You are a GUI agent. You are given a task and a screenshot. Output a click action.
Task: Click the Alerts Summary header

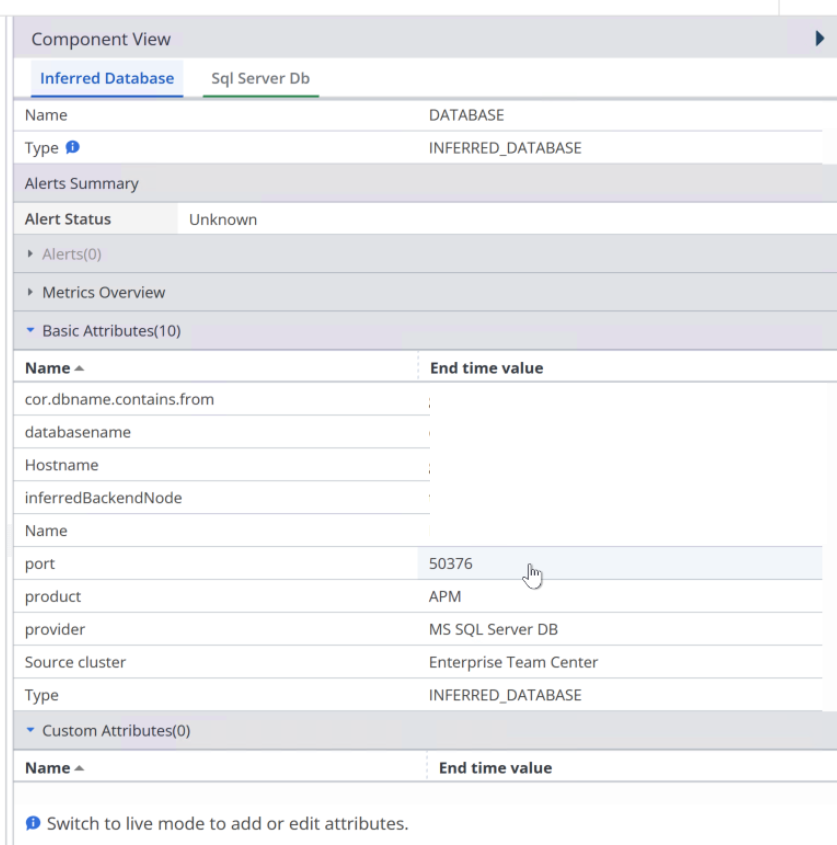[82, 184]
